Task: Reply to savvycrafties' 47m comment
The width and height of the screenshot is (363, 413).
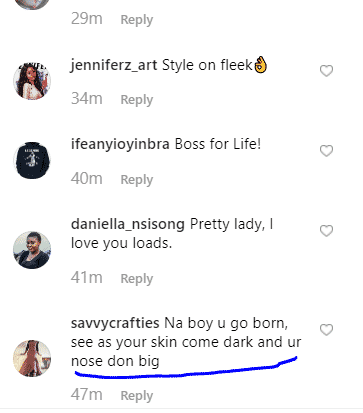Action: [137, 396]
